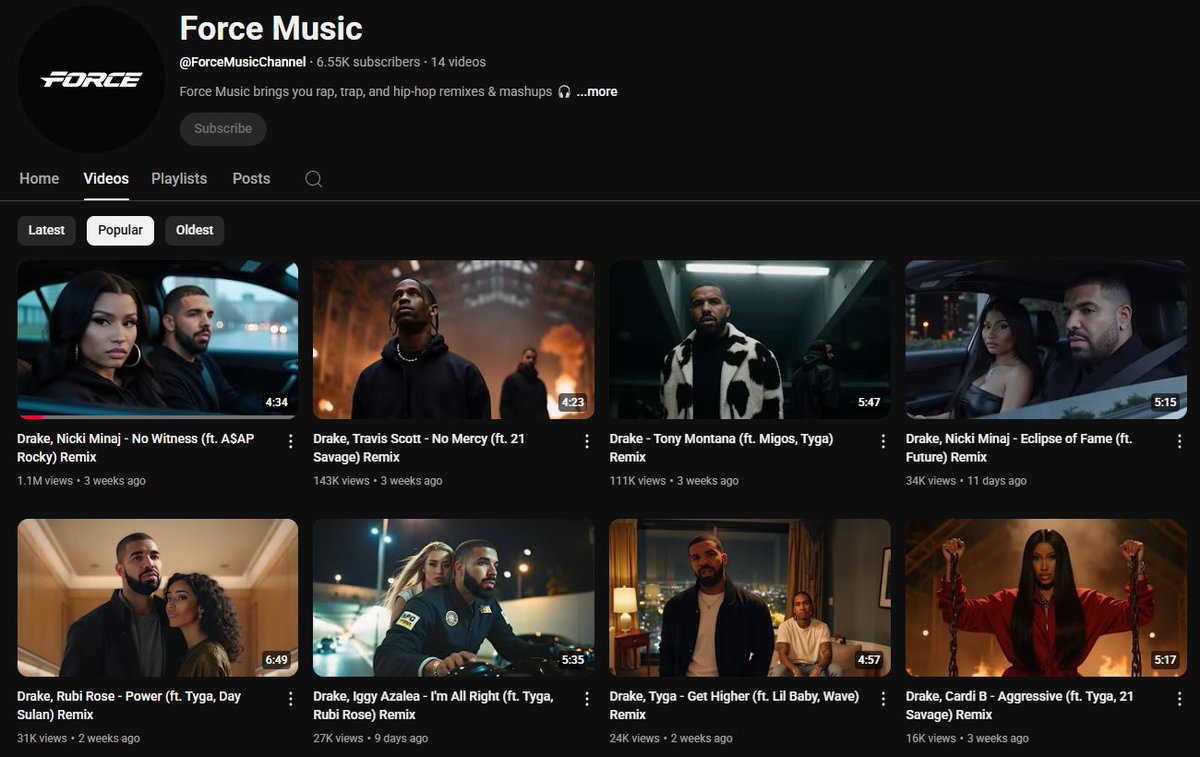Open more options for Tony Montana Remix video
The image size is (1200, 757).
883,441
